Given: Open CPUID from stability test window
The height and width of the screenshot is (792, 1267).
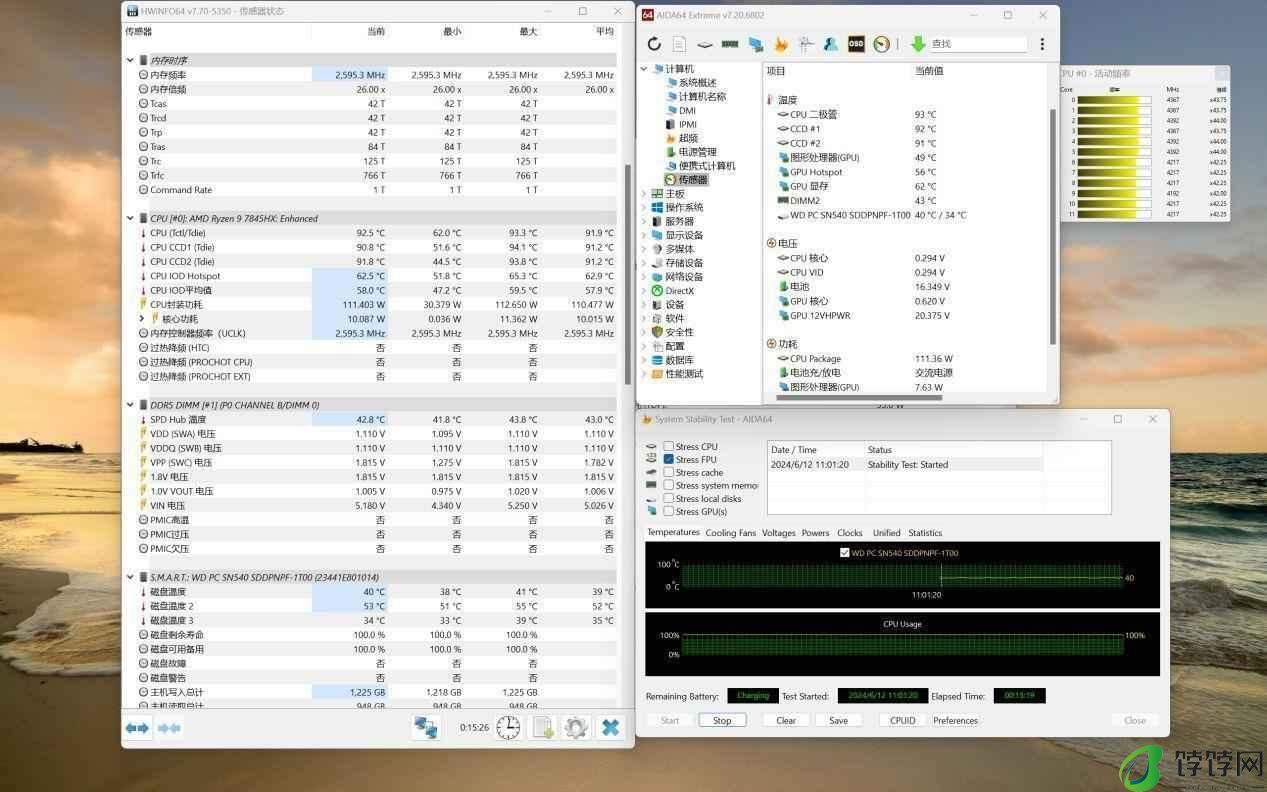Looking at the screenshot, I should coord(902,720).
